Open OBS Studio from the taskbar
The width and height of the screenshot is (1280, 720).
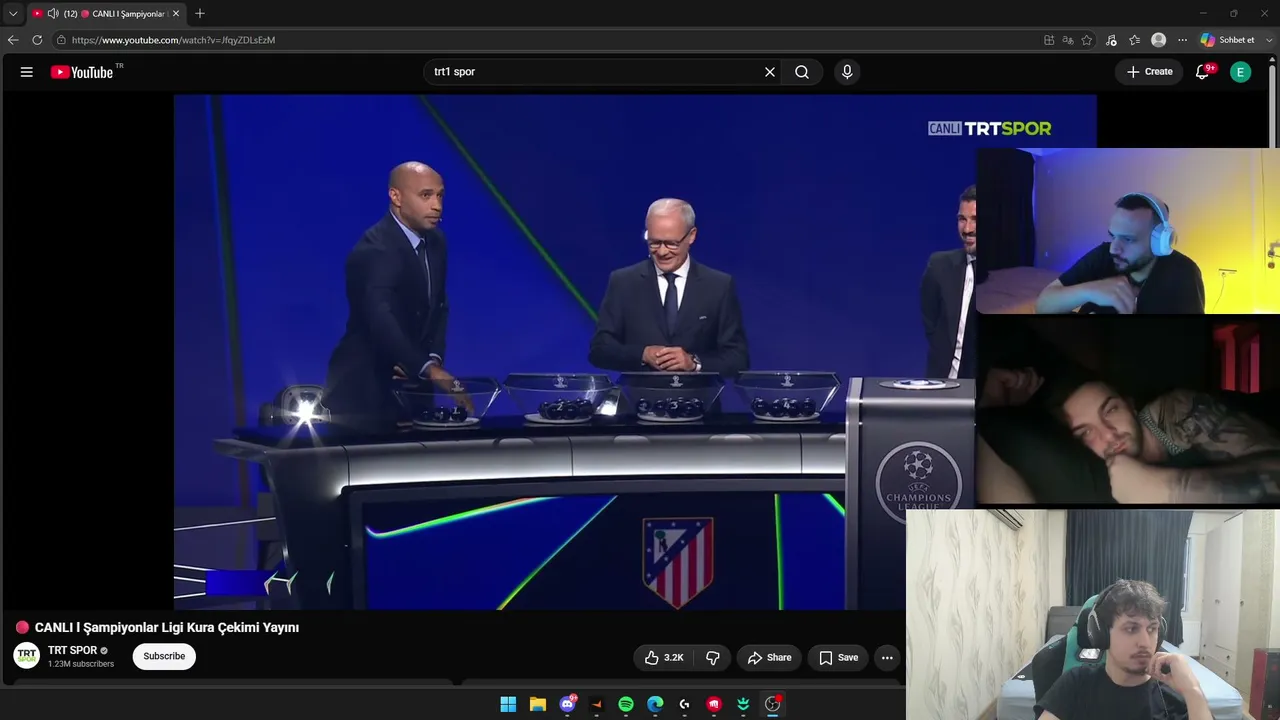[x=772, y=704]
